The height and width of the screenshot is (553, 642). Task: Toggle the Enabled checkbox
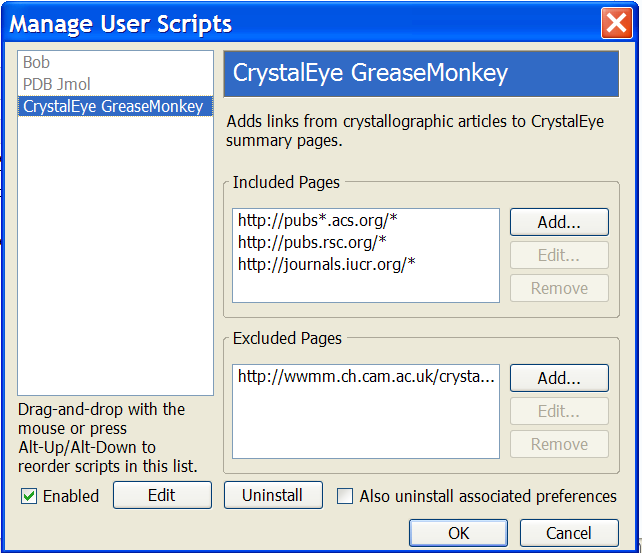point(29,496)
